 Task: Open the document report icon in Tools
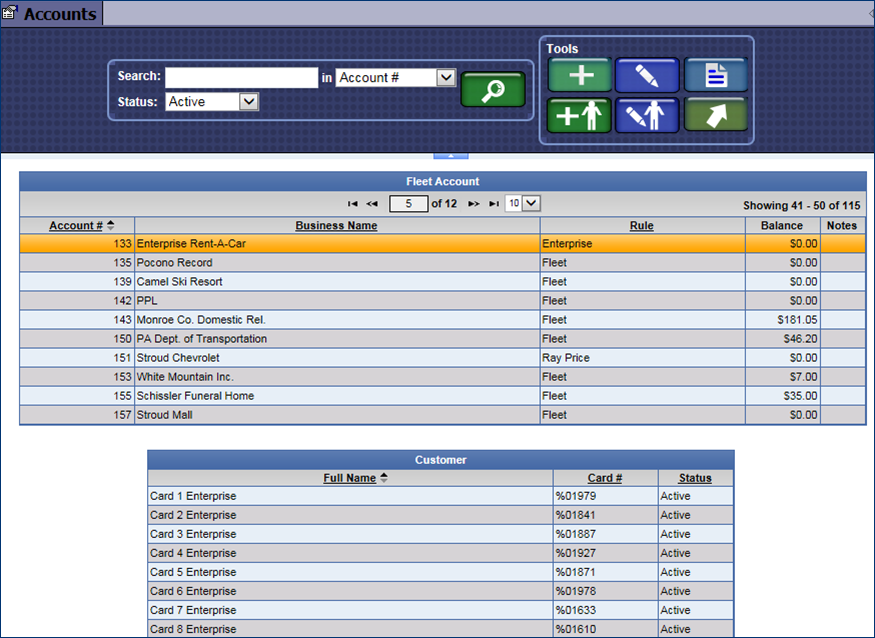point(715,75)
